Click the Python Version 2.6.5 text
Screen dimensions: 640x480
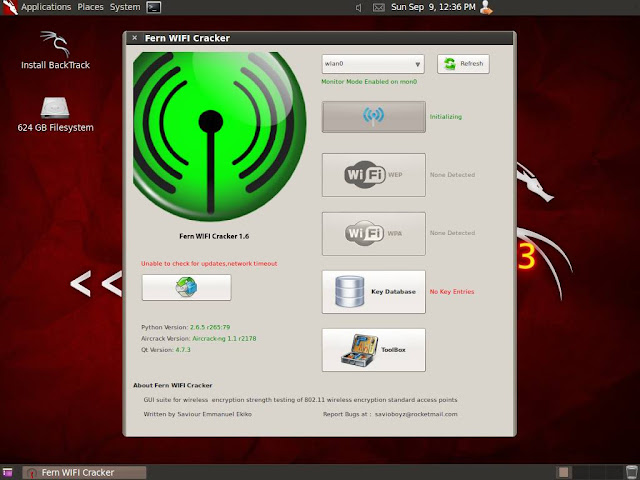click(x=186, y=327)
